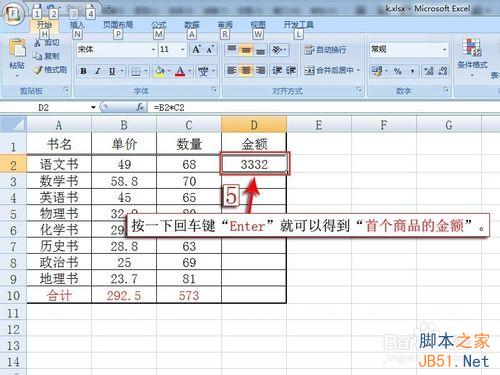Switch to the Page Layout tab

[x=118, y=25]
